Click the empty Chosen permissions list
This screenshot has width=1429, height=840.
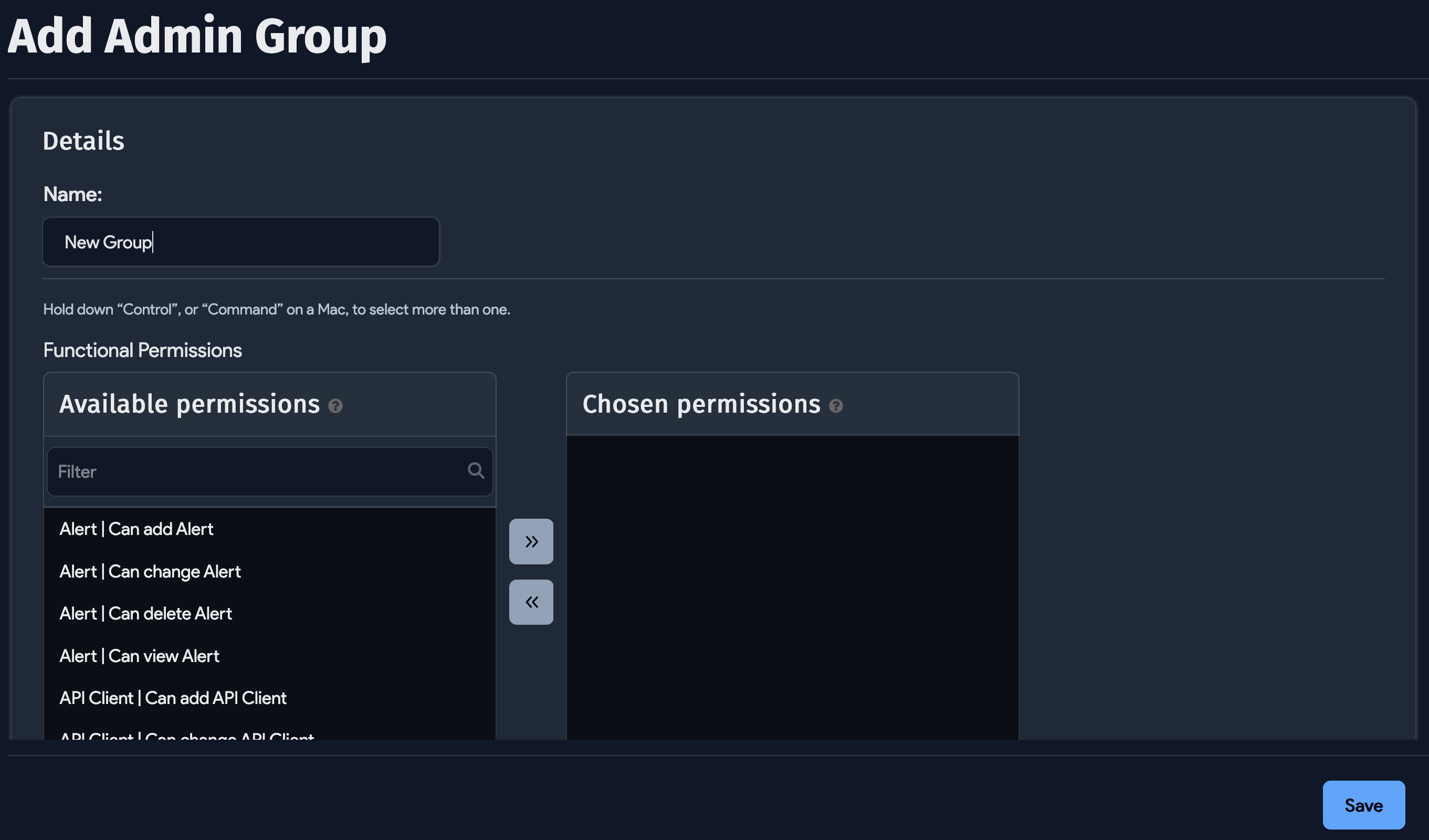(792, 584)
